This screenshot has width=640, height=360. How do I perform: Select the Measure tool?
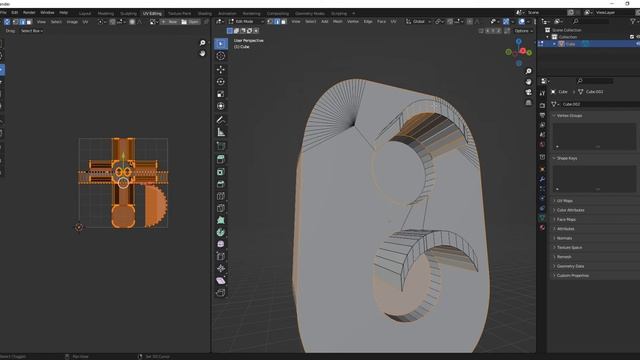(x=221, y=132)
